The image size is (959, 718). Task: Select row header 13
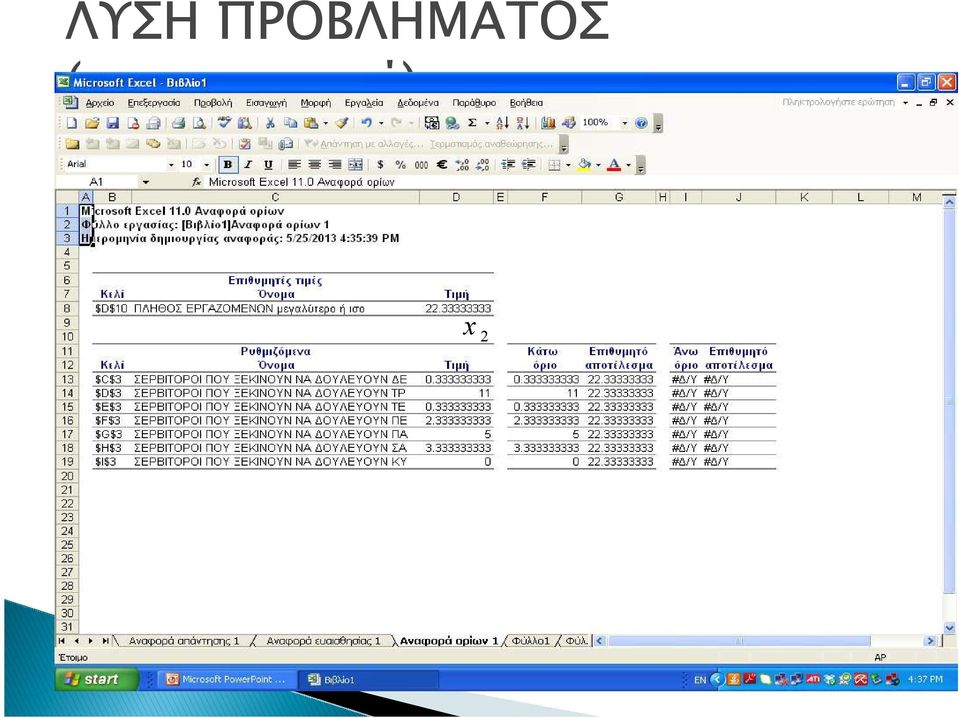(x=67, y=379)
